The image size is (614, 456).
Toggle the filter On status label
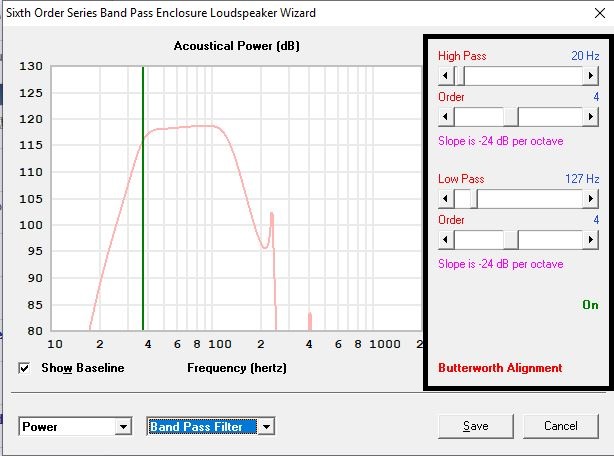pyautogui.click(x=590, y=305)
